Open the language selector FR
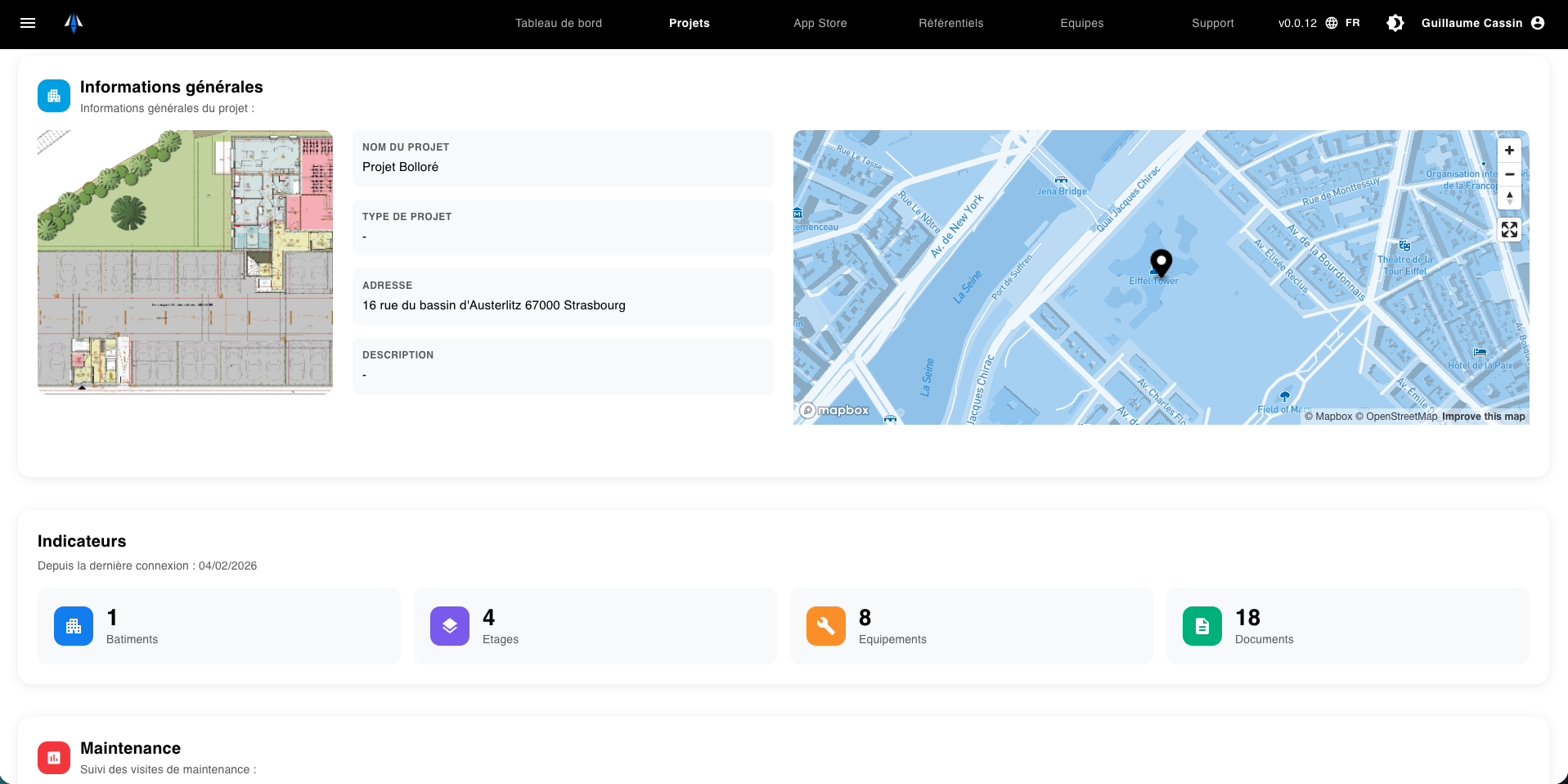Screen dimensions: 1568x784 (x=1342, y=23)
